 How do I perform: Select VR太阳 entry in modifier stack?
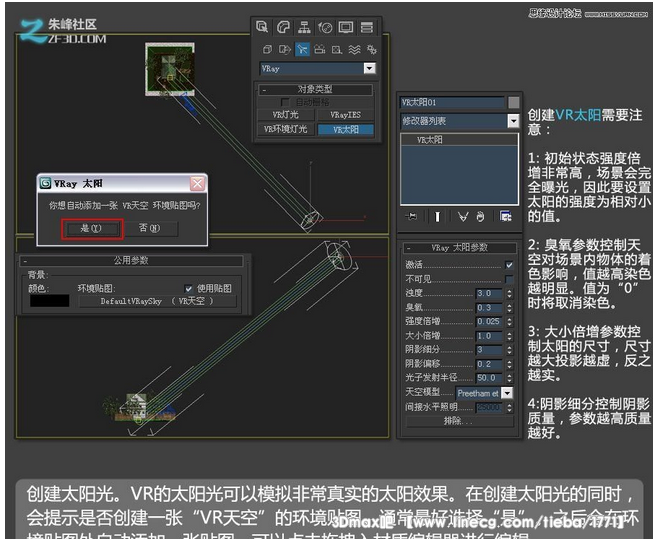click(459, 140)
